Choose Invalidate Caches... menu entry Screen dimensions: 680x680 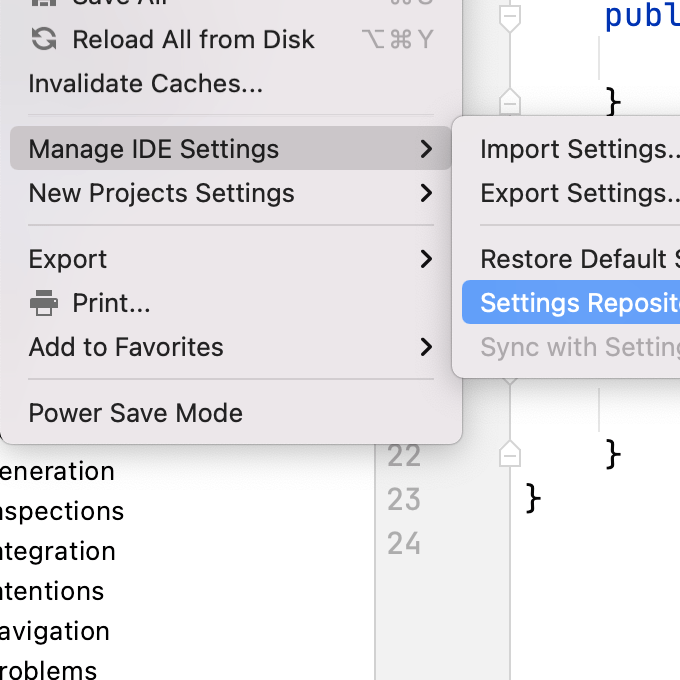click(146, 84)
